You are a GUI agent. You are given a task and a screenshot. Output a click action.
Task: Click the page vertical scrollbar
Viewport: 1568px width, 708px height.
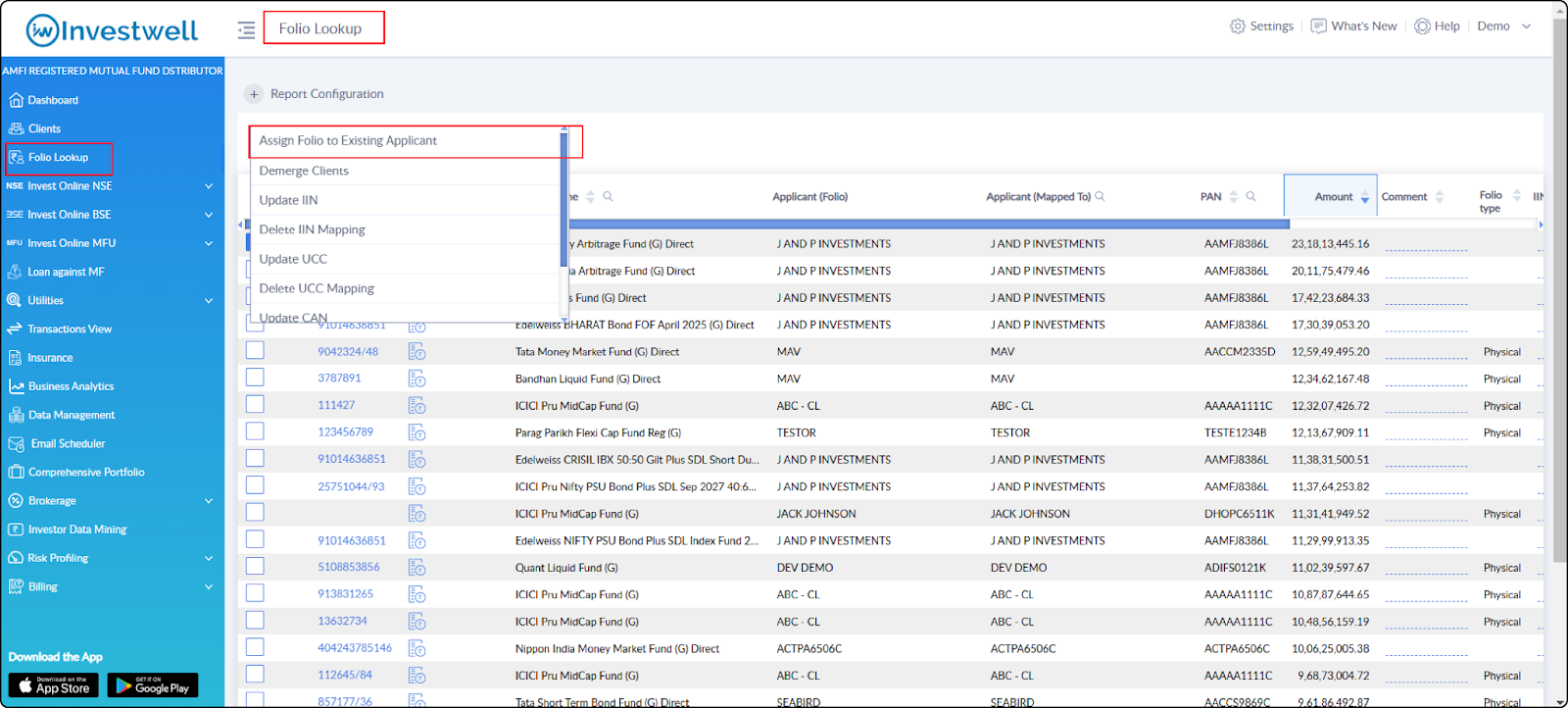1559,289
